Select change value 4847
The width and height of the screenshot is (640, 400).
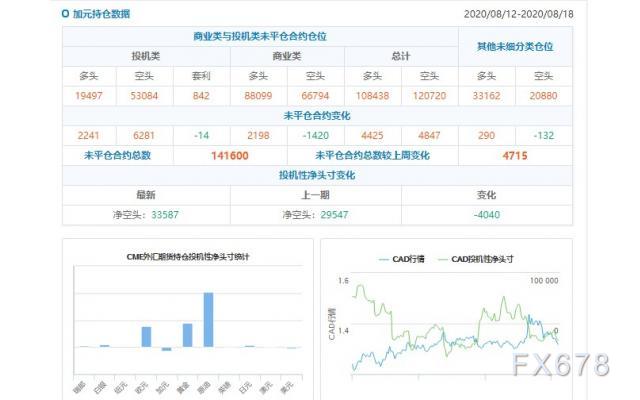click(x=429, y=136)
